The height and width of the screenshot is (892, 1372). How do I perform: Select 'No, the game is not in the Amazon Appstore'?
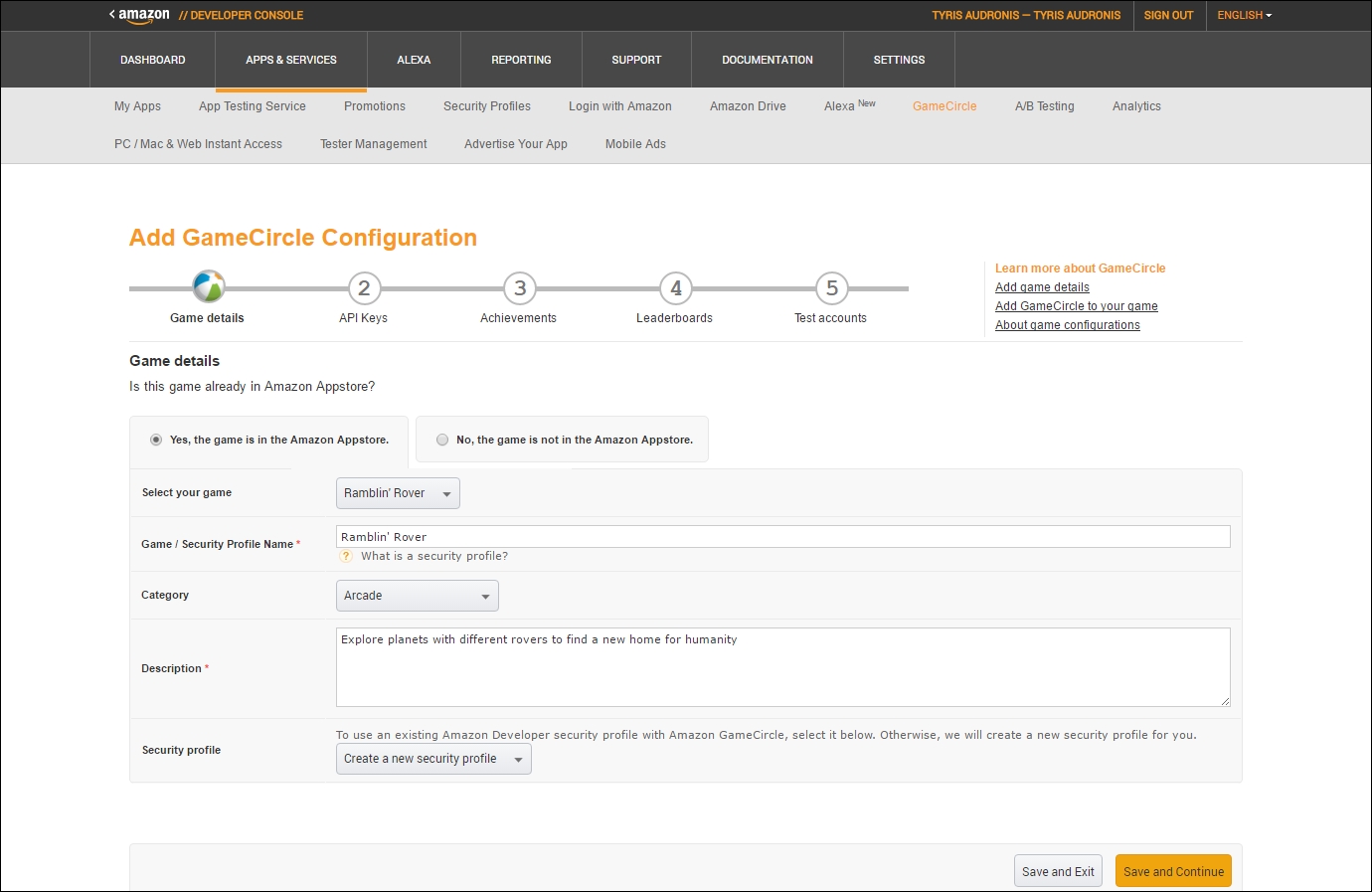(x=442, y=440)
